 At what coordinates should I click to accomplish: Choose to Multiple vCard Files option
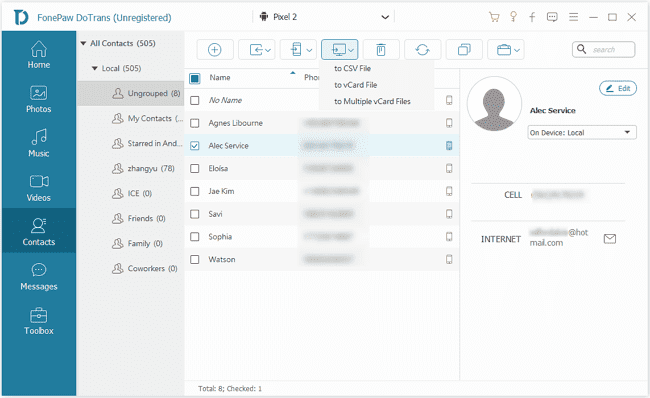point(372,101)
